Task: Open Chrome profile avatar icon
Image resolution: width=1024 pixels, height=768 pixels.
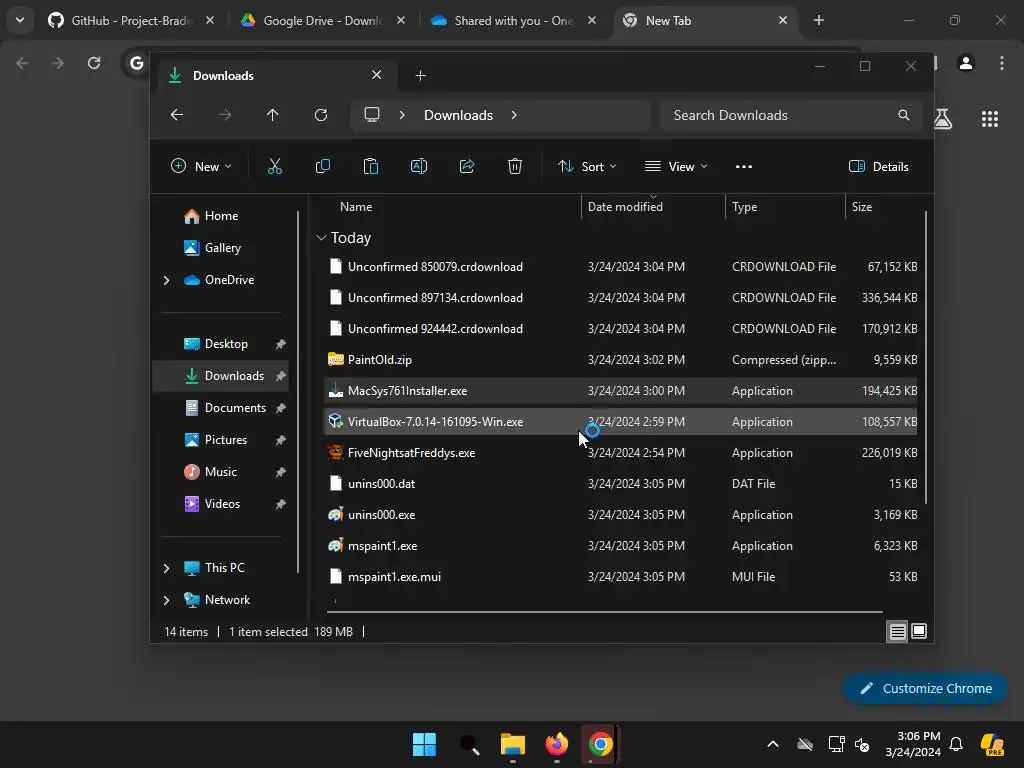Action: [x=966, y=63]
